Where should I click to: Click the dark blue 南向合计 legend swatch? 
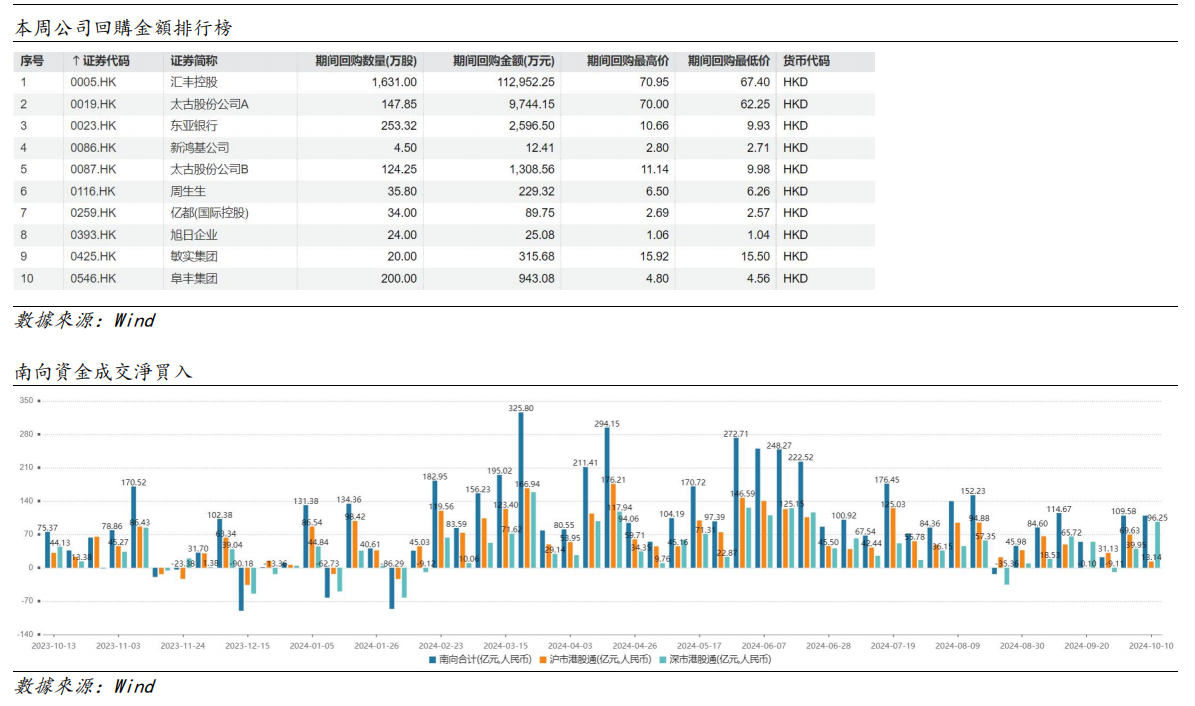pos(433,660)
